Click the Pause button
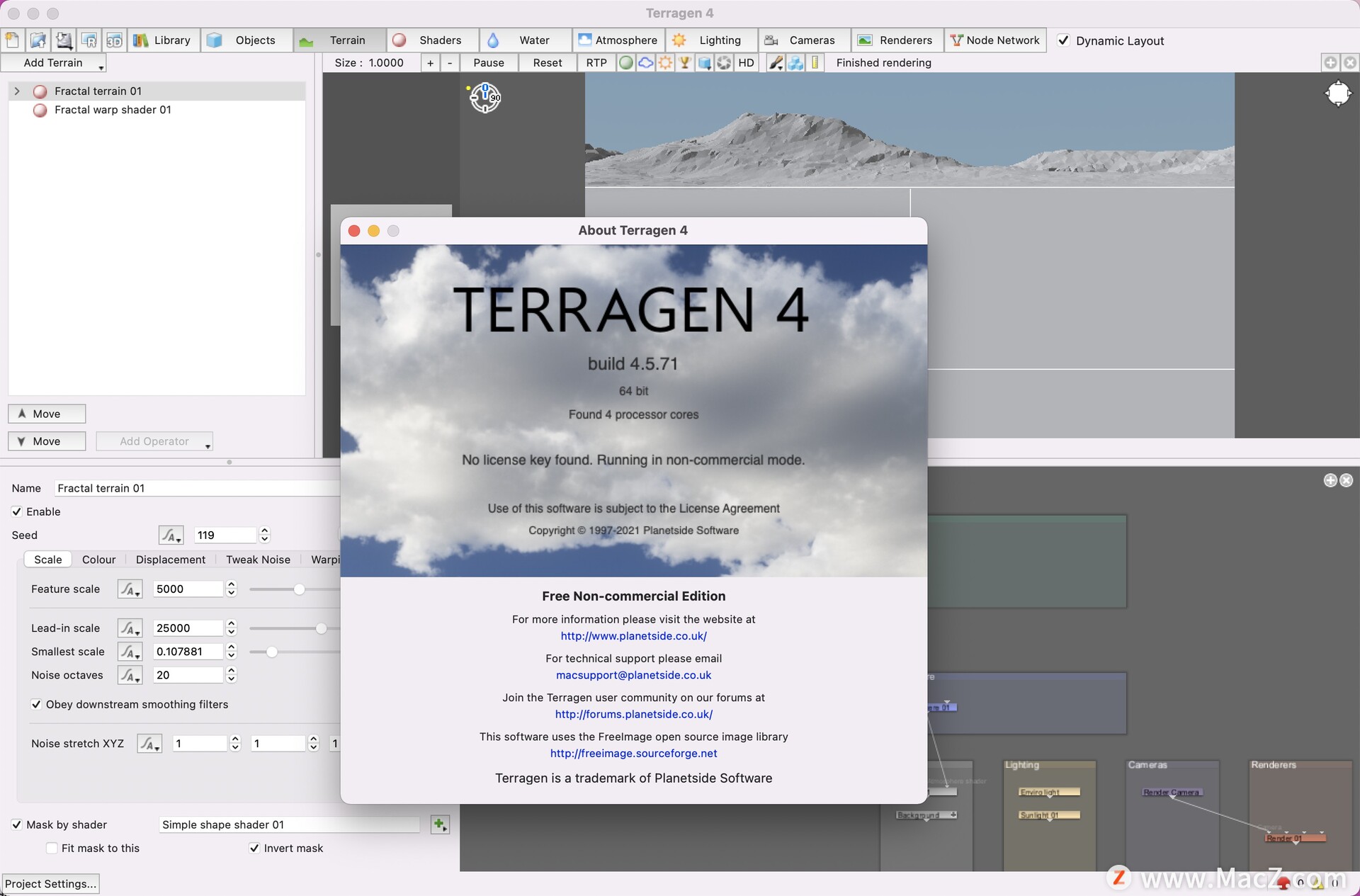This screenshot has width=1360, height=896. click(x=489, y=63)
